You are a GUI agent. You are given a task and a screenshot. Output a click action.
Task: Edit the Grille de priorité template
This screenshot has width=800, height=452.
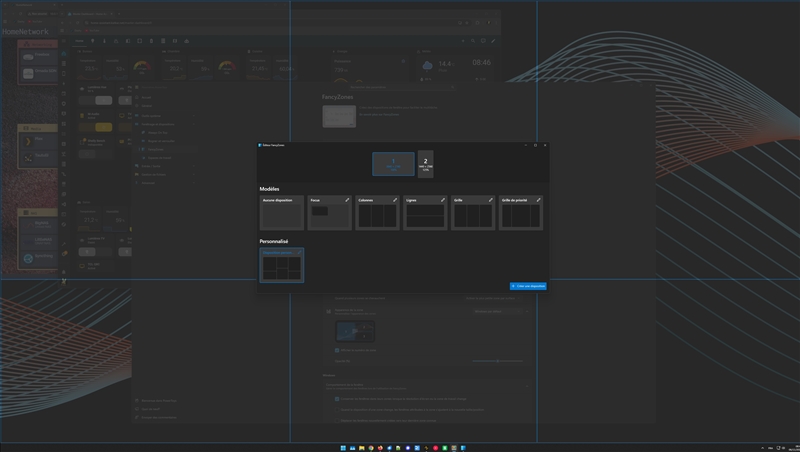539,200
